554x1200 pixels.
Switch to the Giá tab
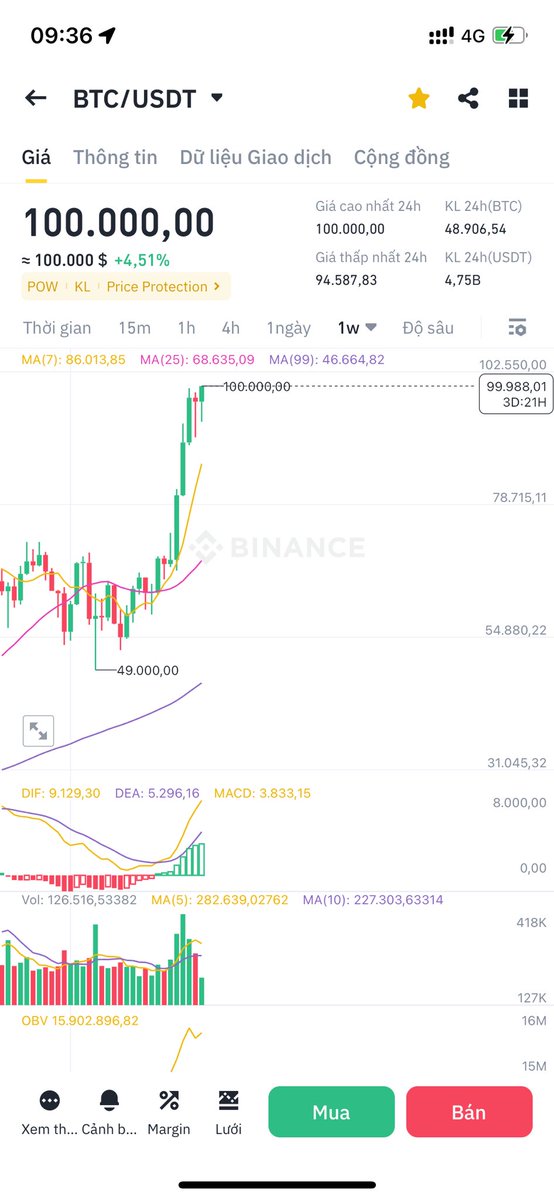pyautogui.click(x=37, y=157)
